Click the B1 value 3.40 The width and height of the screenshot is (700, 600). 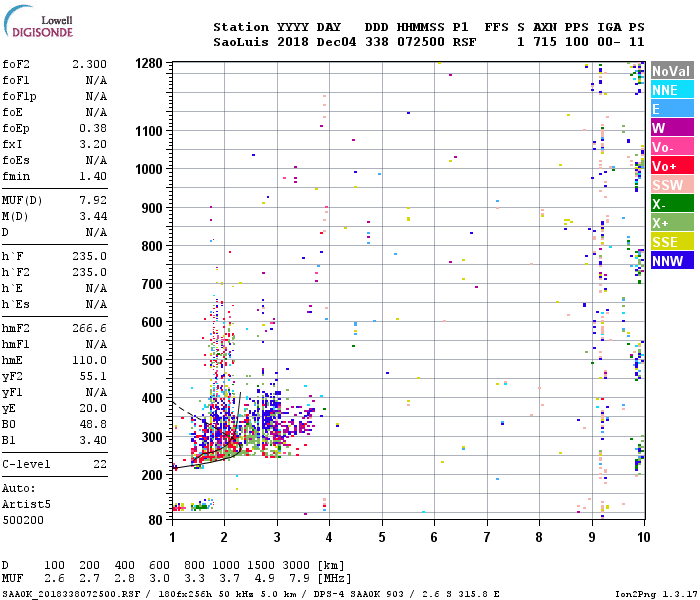(x=93, y=441)
